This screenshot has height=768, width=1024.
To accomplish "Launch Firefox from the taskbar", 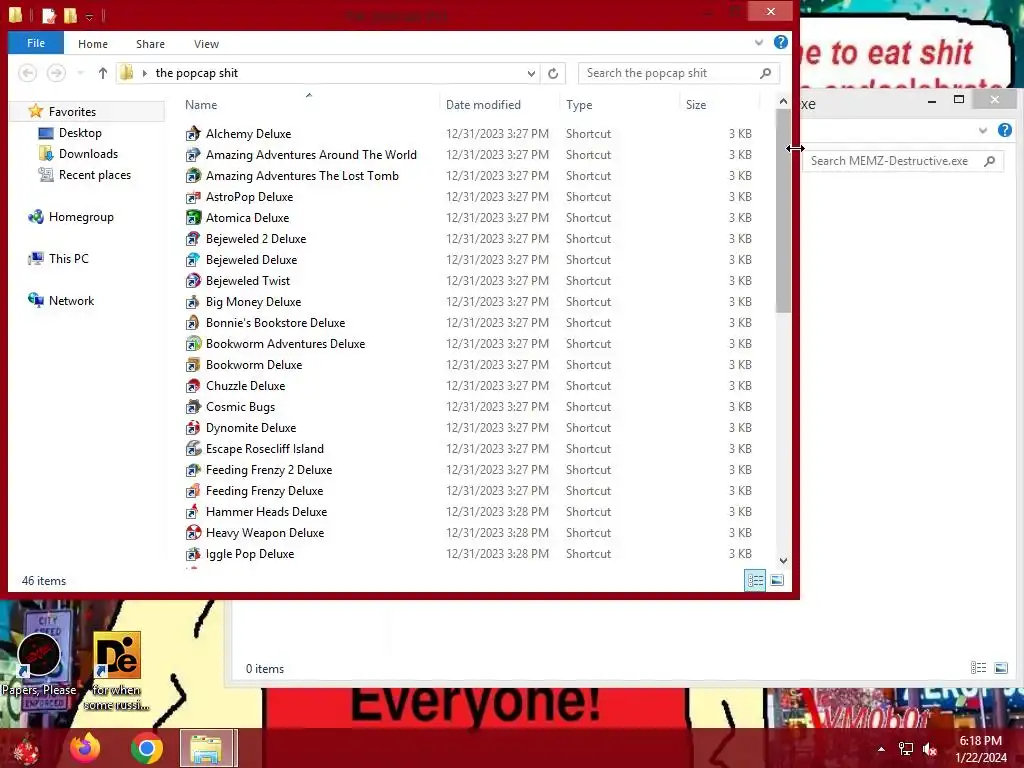I will [85, 748].
